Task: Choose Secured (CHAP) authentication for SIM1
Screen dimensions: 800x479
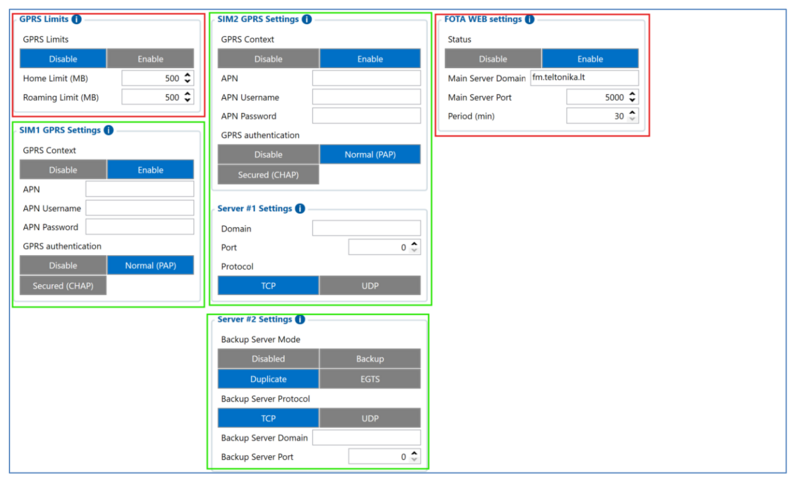Action: pyautogui.click(x=63, y=286)
